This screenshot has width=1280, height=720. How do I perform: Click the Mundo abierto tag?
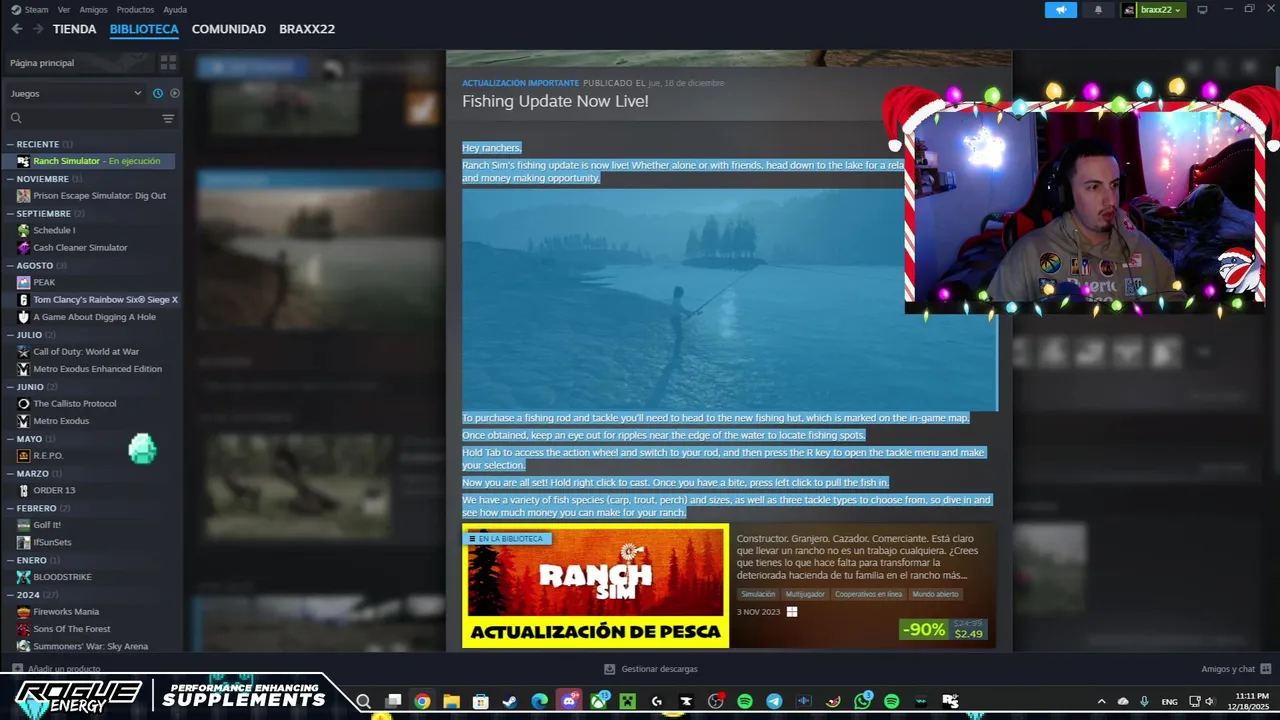click(935, 594)
